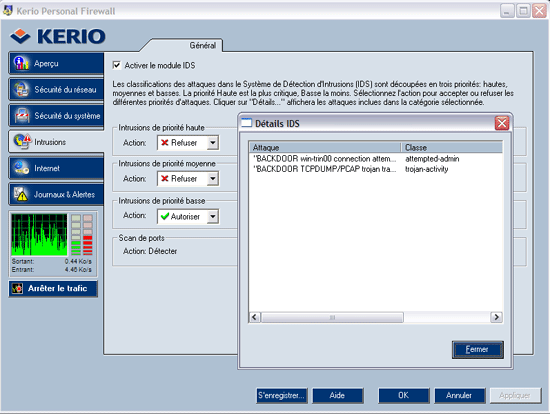The width and height of the screenshot is (550, 414).
Task: Open the Sécurité du réseau section
Action: [56, 89]
